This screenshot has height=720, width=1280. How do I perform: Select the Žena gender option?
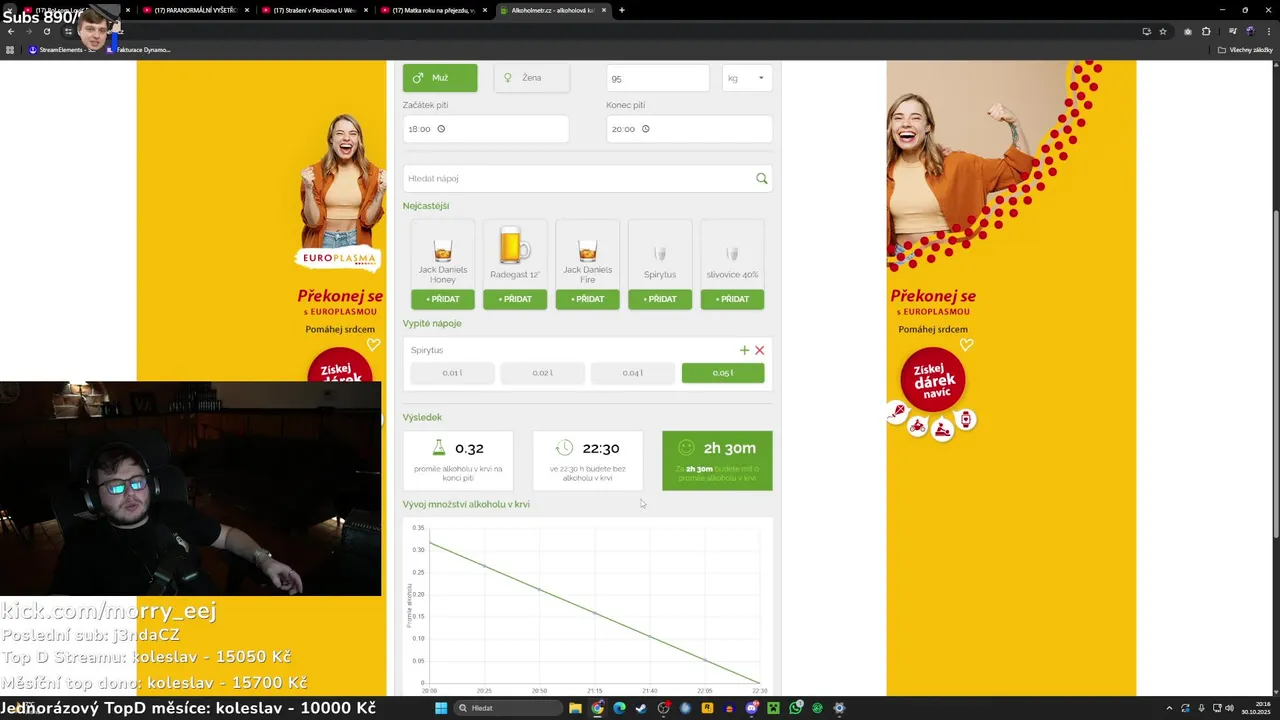(x=532, y=78)
